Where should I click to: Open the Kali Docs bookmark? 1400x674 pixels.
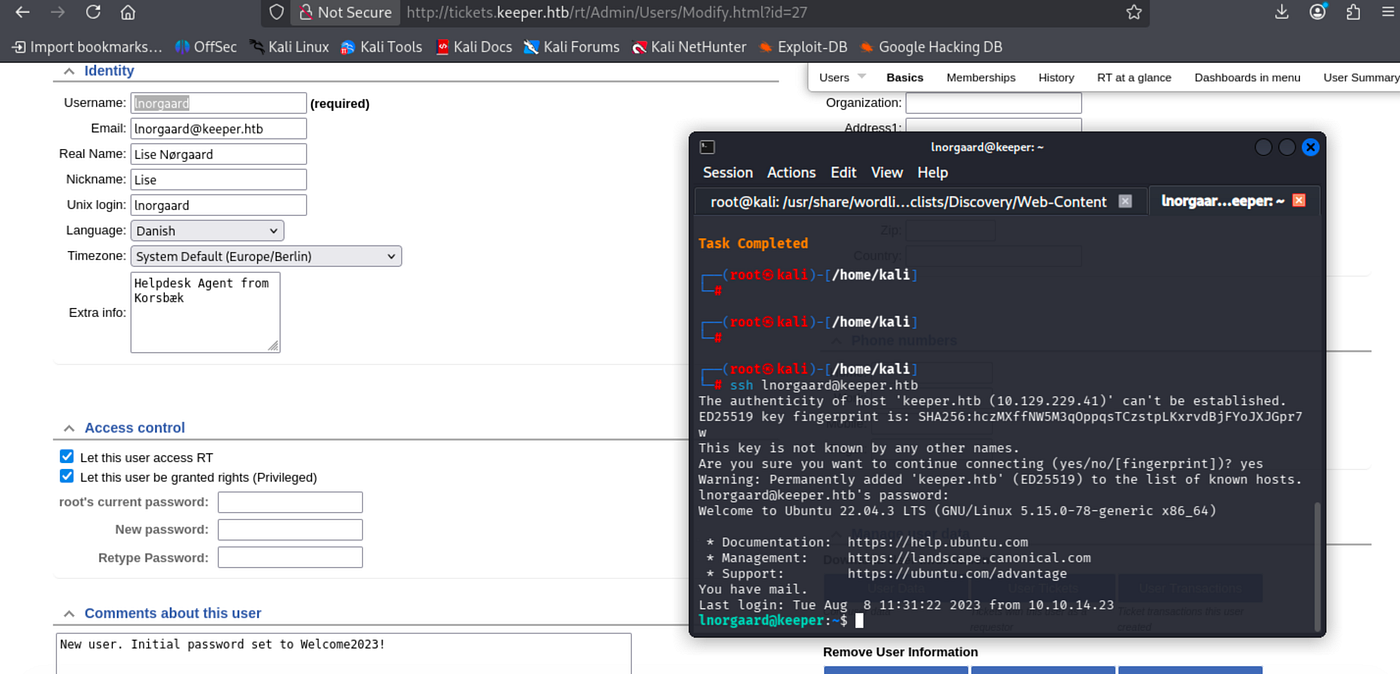474,47
